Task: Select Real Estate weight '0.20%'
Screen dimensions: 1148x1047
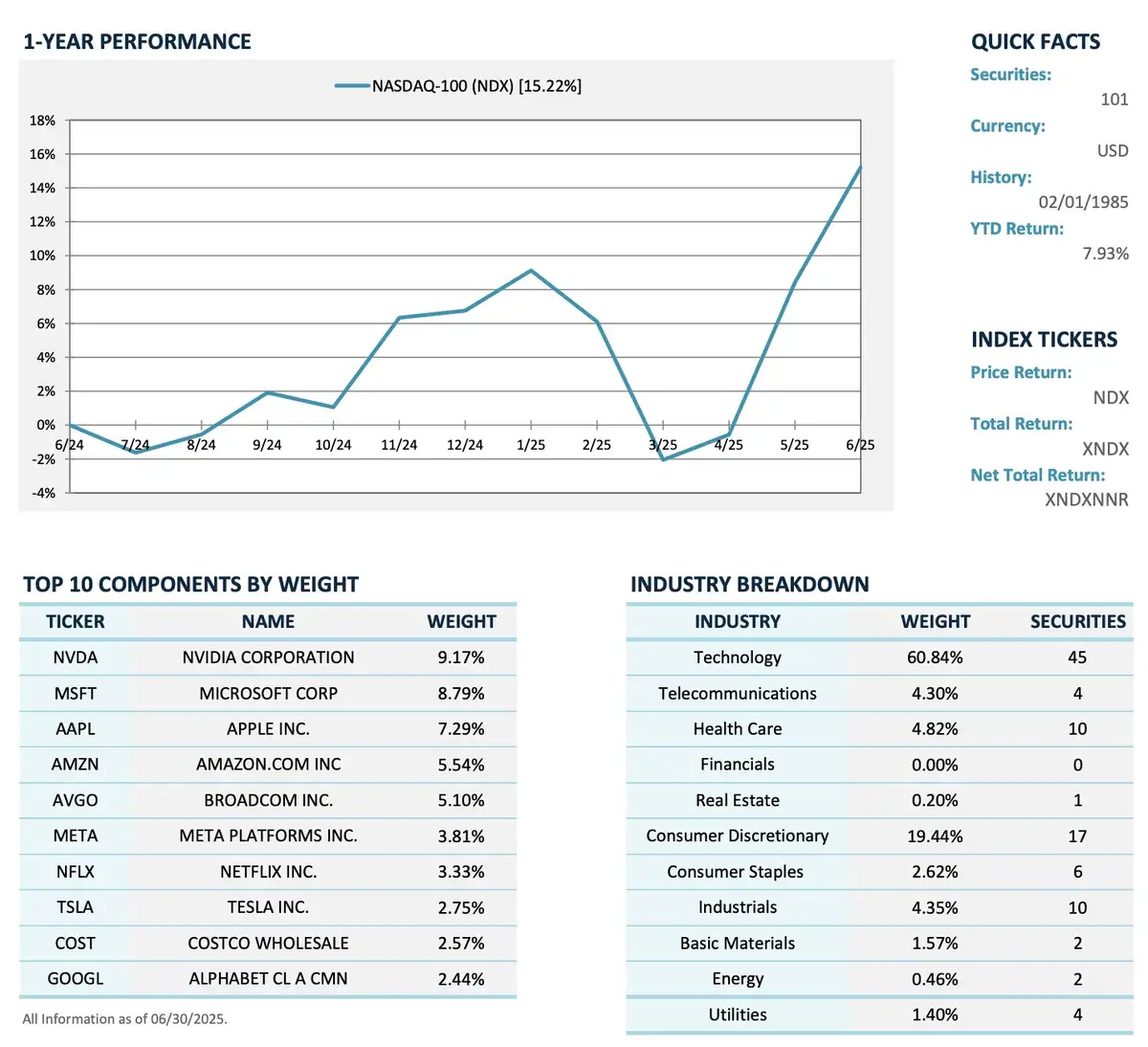Action: [x=935, y=801]
